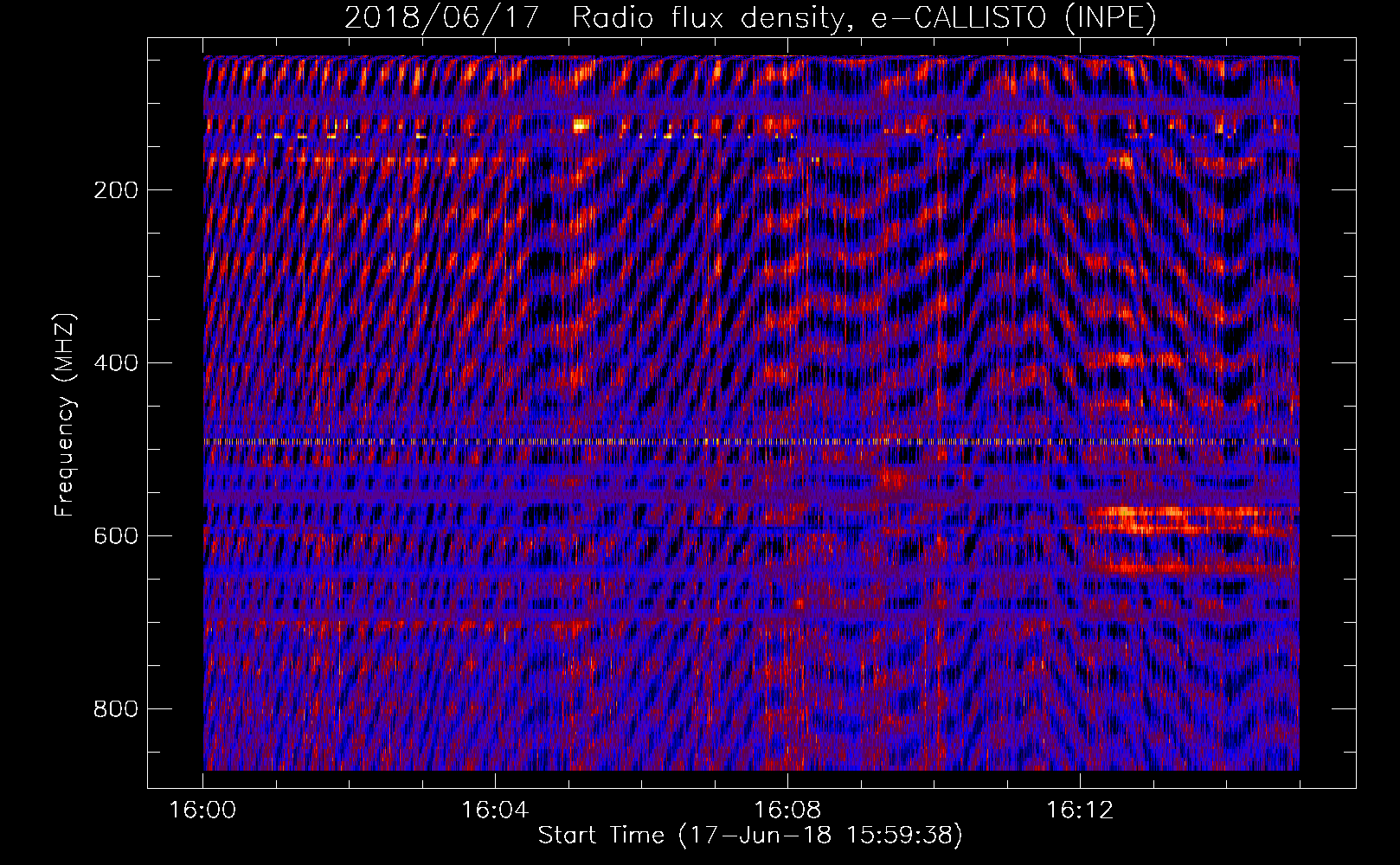1400x865 pixels.
Task: Click the 16:00 time tick label
Action: click(x=203, y=811)
